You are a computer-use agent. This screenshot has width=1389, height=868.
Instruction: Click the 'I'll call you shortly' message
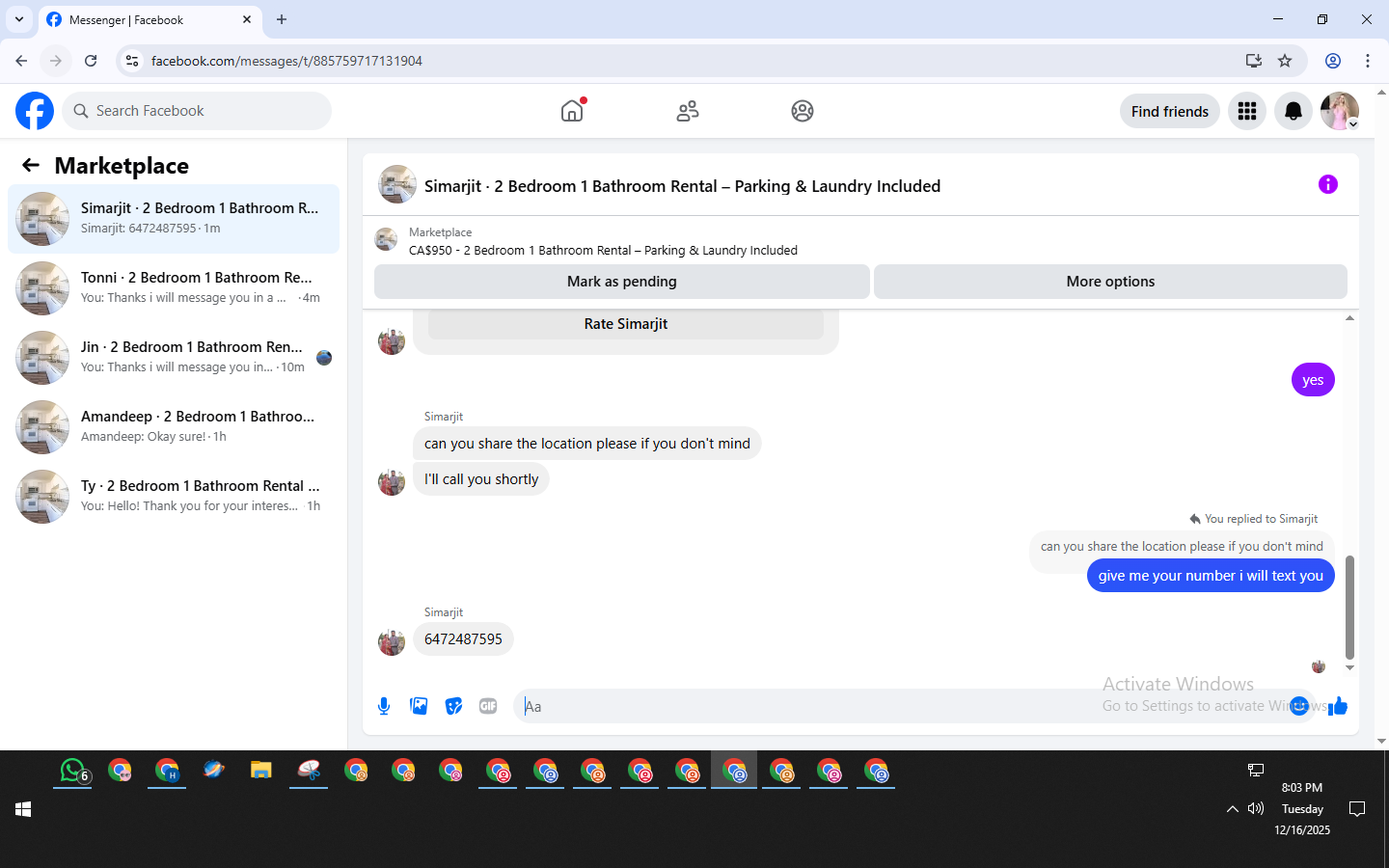(481, 479)
